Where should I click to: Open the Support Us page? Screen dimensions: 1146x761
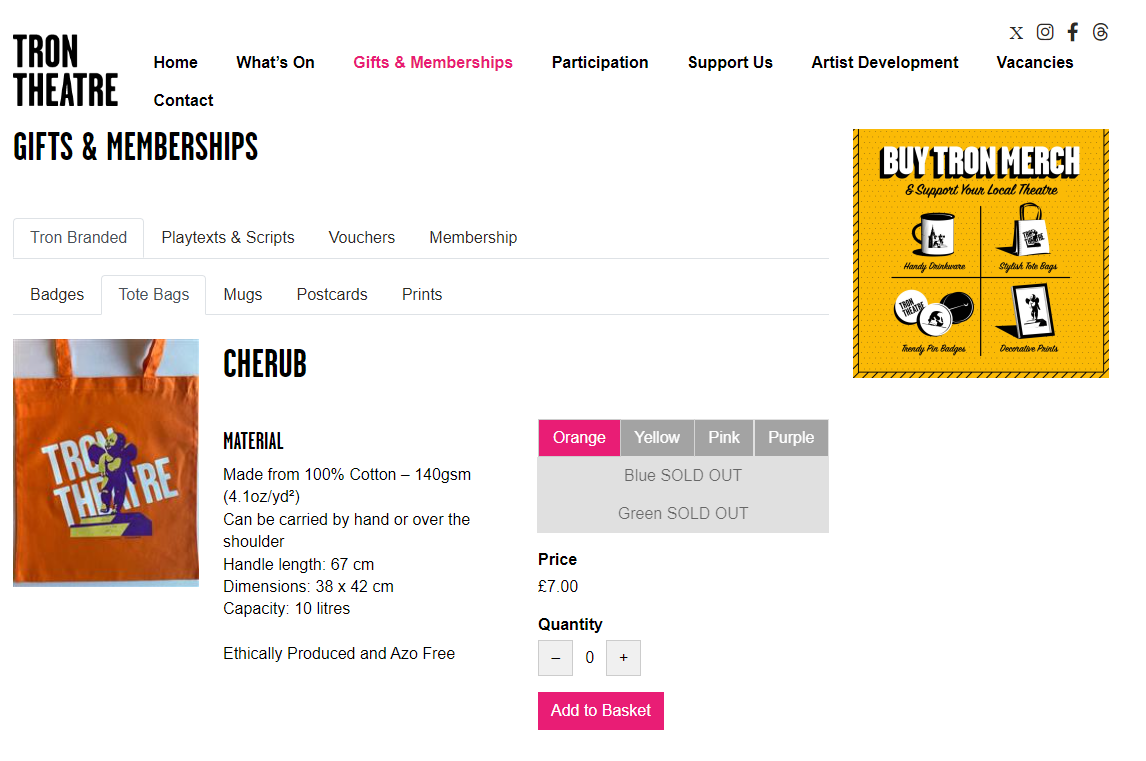[x=730, y=63]
